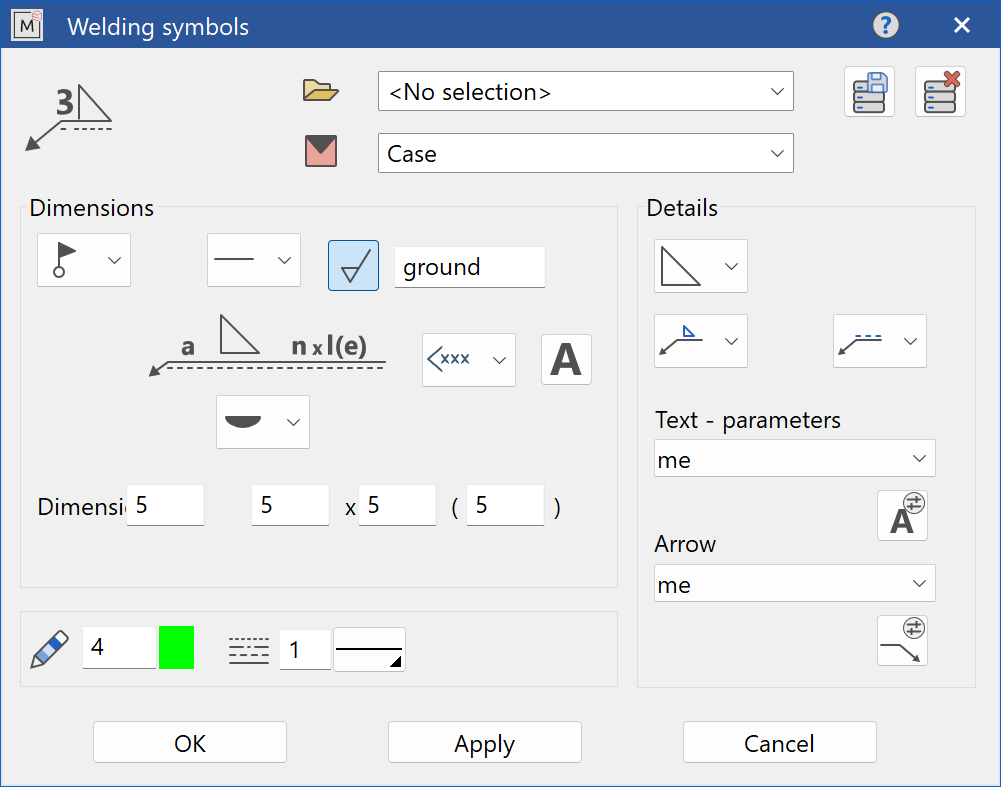Click the welding symbol preview image
The width and height of the screenshot is (1001, 787).
pyautogui.click(x=69, y=117)
